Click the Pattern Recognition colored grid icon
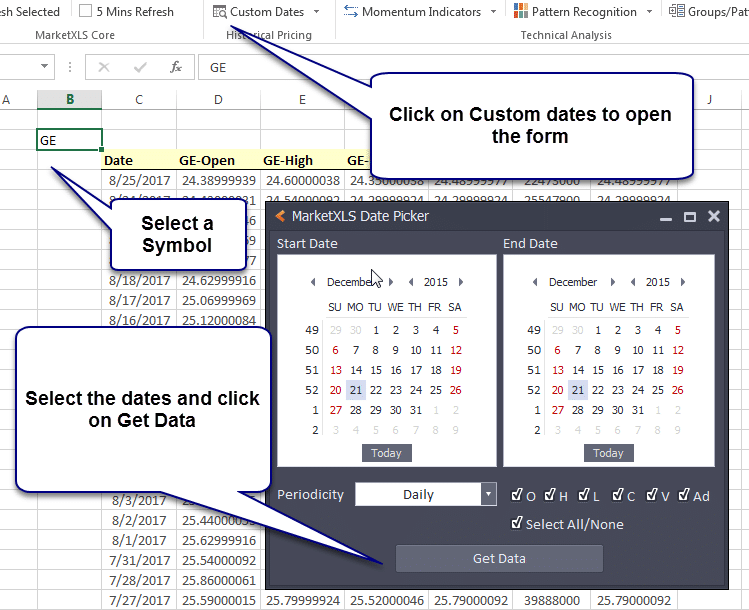 [x=521, y=11]
